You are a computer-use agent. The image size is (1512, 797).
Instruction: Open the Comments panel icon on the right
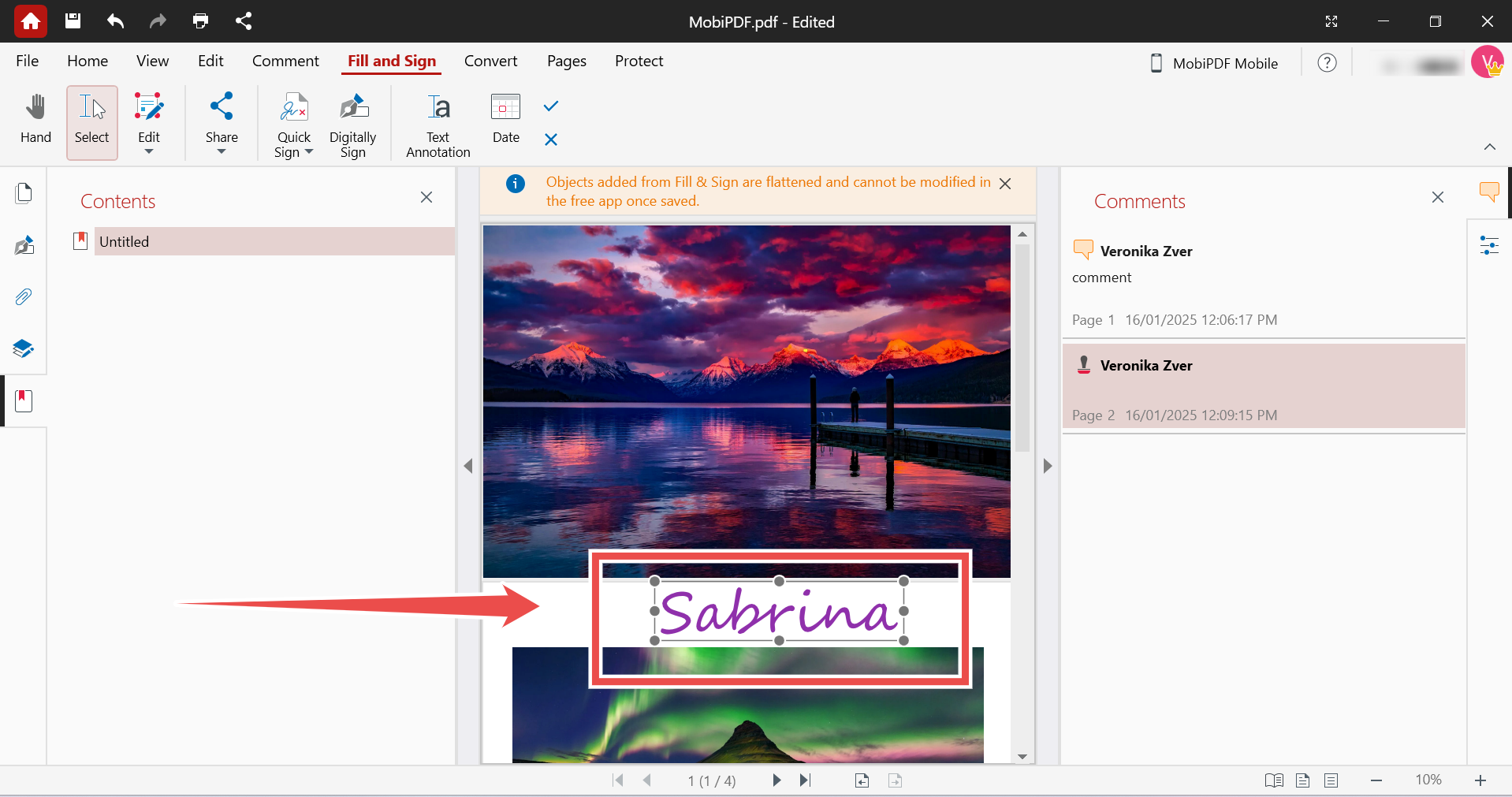(x=1489, y=192)
